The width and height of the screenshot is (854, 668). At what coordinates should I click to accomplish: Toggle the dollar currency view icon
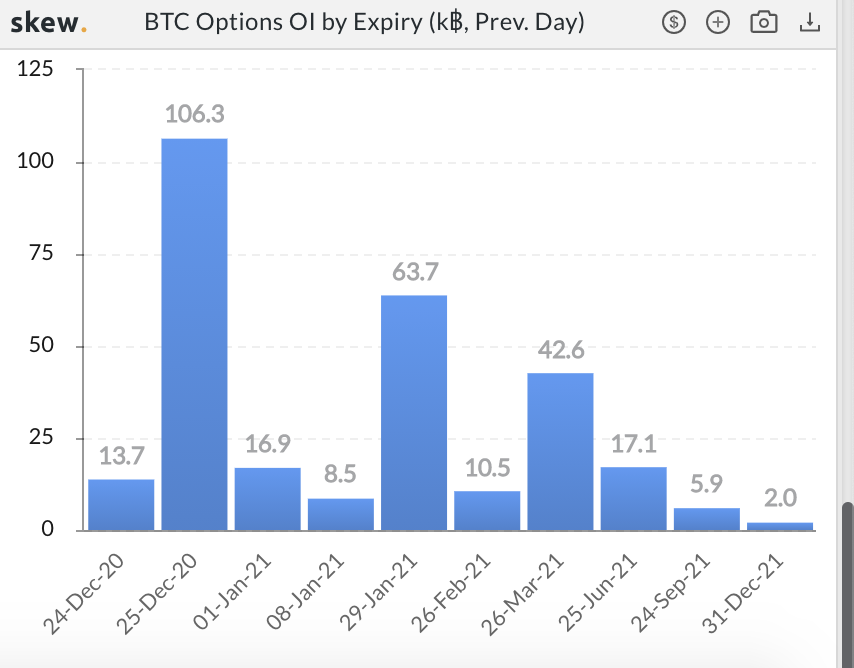[x=674, y=22]
